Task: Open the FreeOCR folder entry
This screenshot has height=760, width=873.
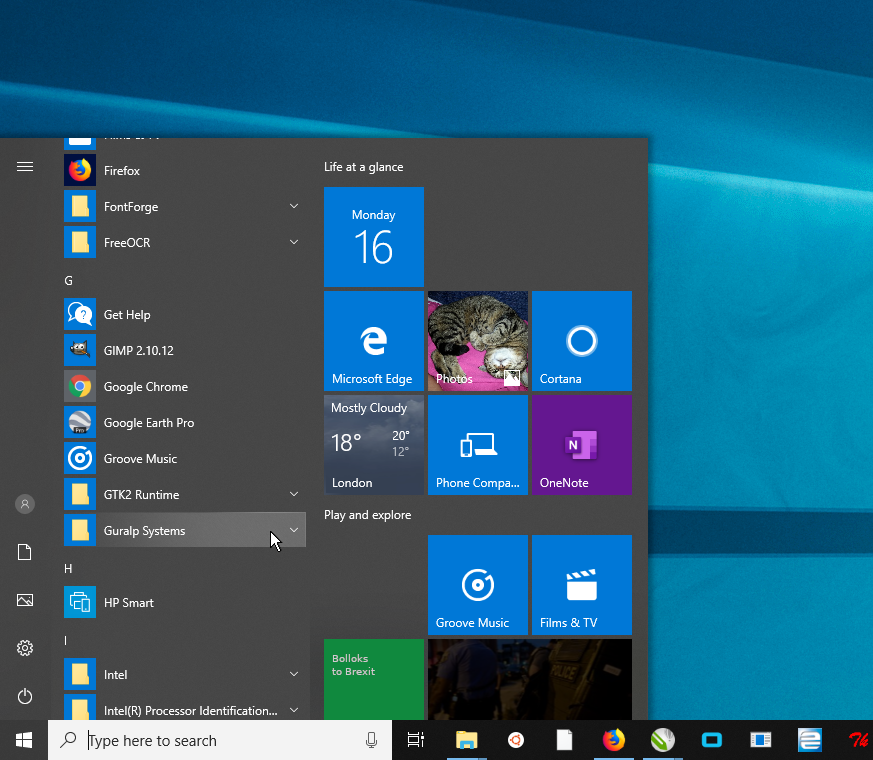Action: tap(185, 242)
